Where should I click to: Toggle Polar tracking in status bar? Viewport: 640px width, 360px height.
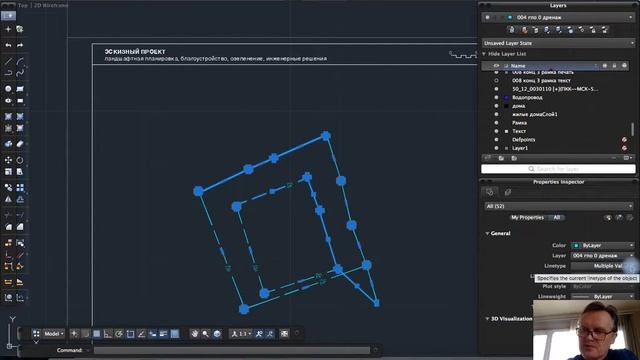pyautogui.click(x=119, y=334)
